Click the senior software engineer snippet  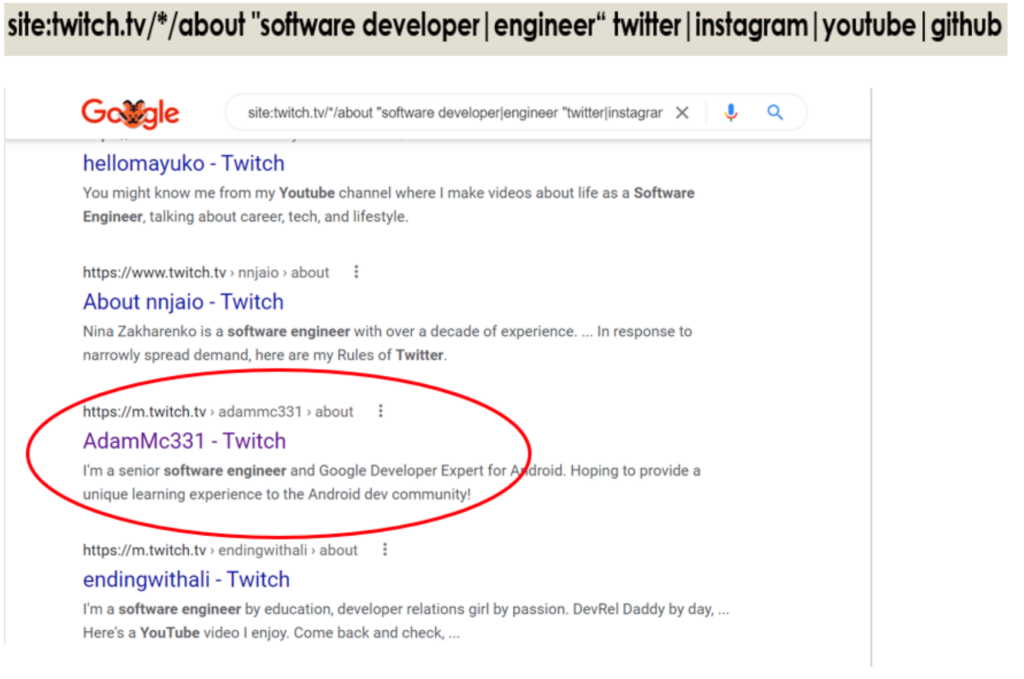[391, 482]
